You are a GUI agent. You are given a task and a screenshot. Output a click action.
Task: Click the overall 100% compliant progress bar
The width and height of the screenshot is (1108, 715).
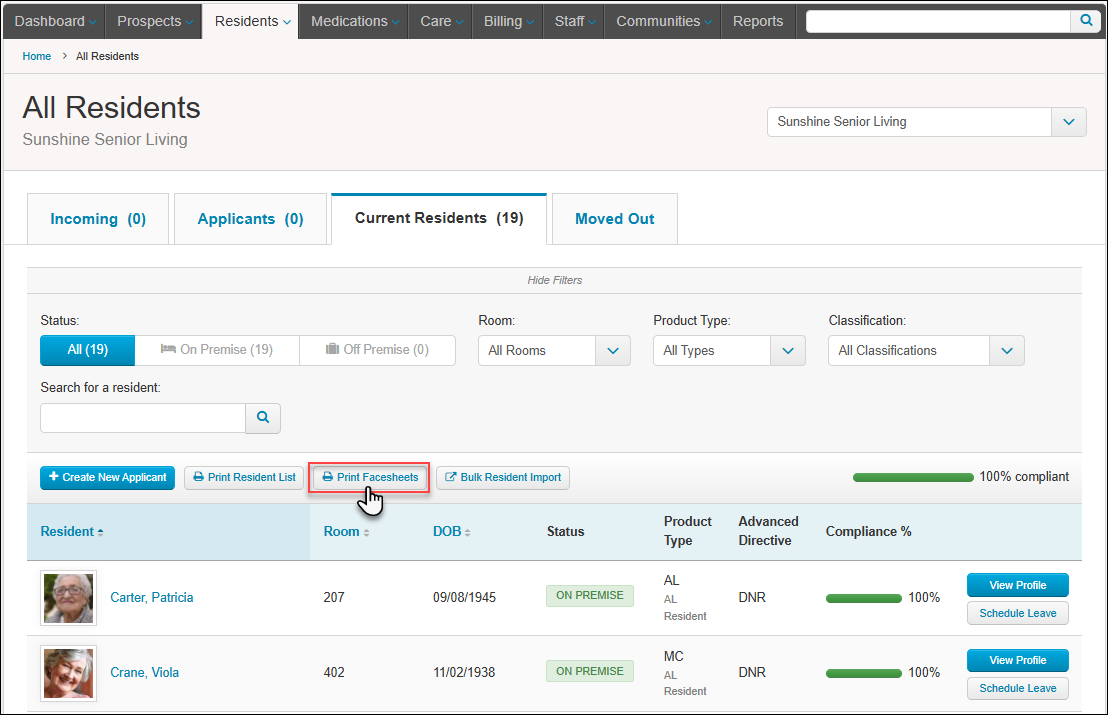pos(913,478)
